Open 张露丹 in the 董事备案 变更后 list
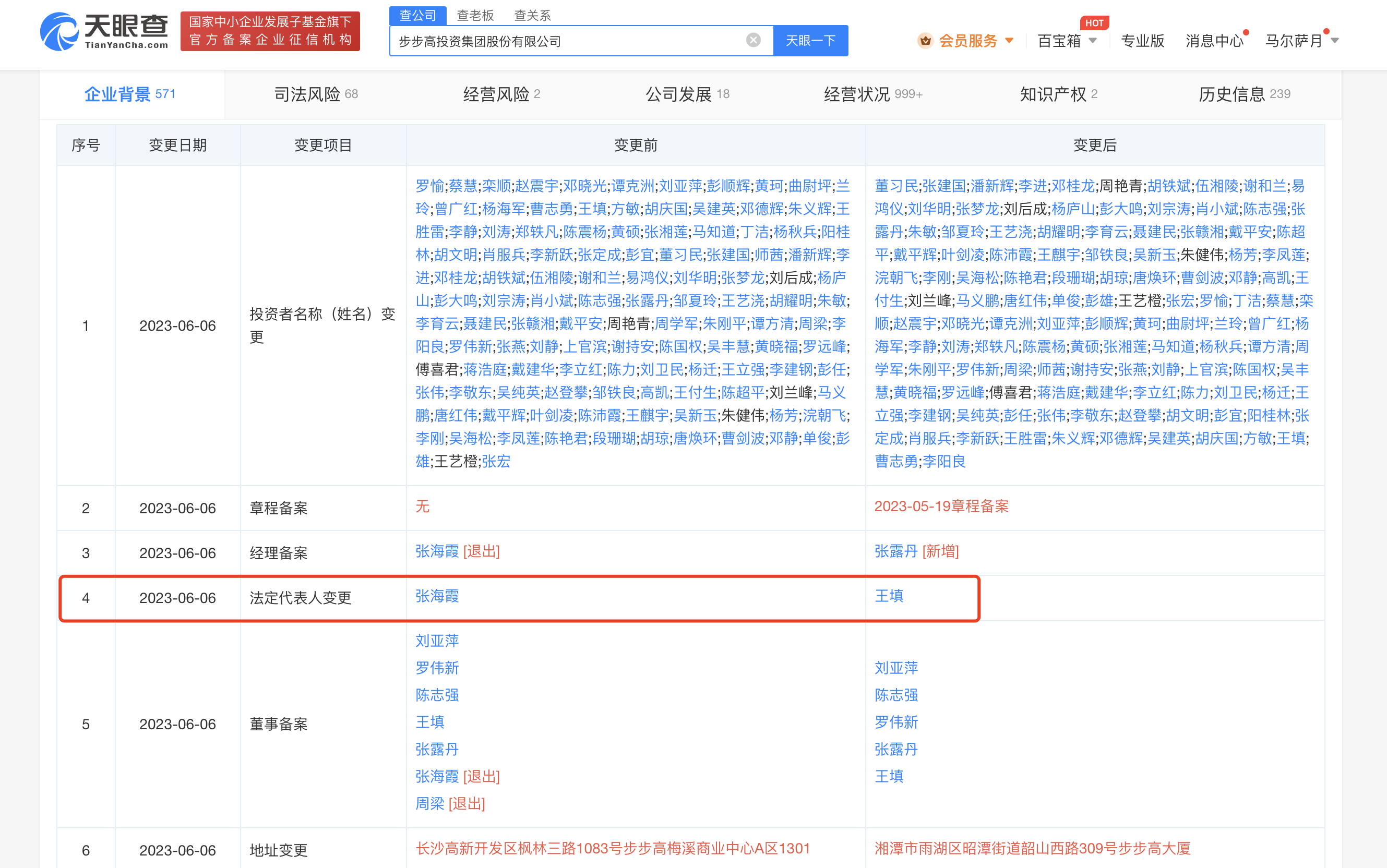The width and height of the screenshot is (1387, 868). pos(896,750)
